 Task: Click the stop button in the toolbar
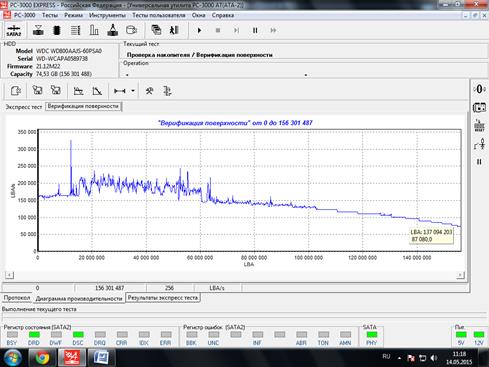(x=218, y=30)
